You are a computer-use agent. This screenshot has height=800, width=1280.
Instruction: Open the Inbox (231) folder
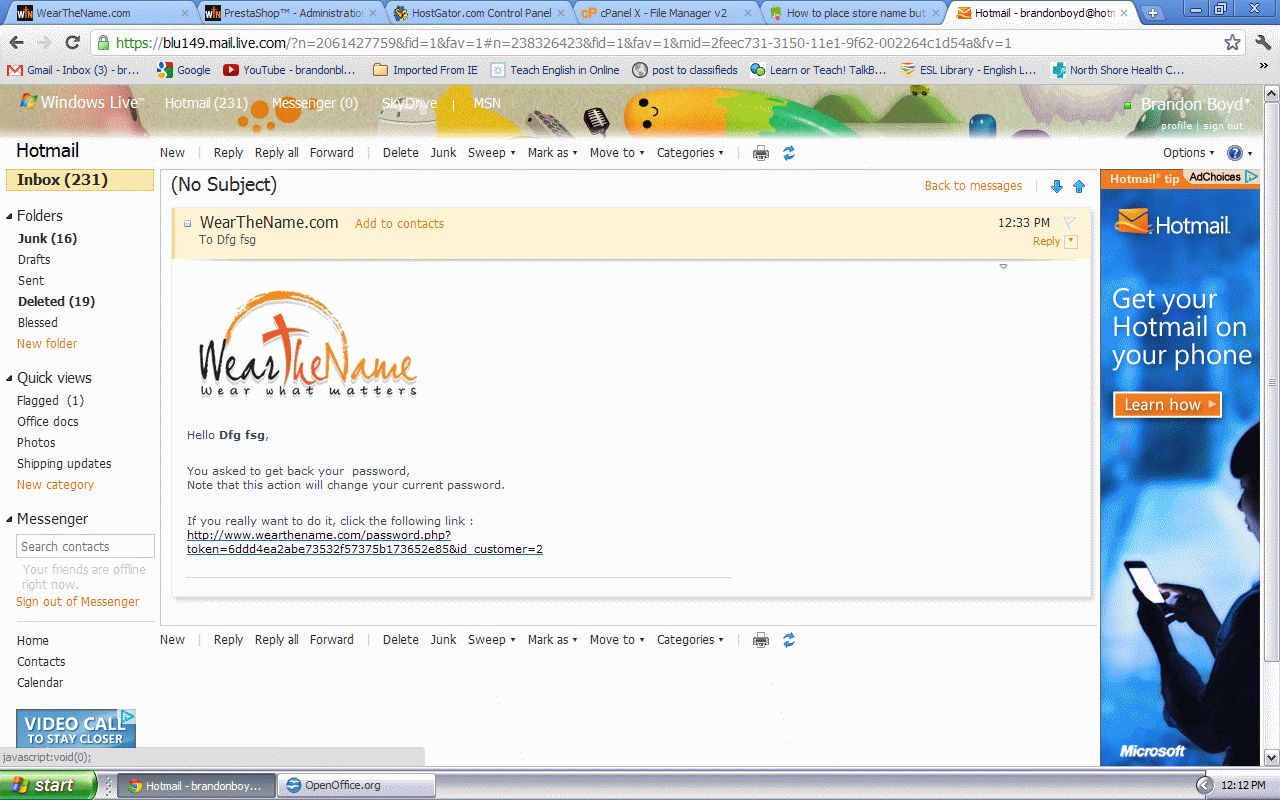click(80, 180)
